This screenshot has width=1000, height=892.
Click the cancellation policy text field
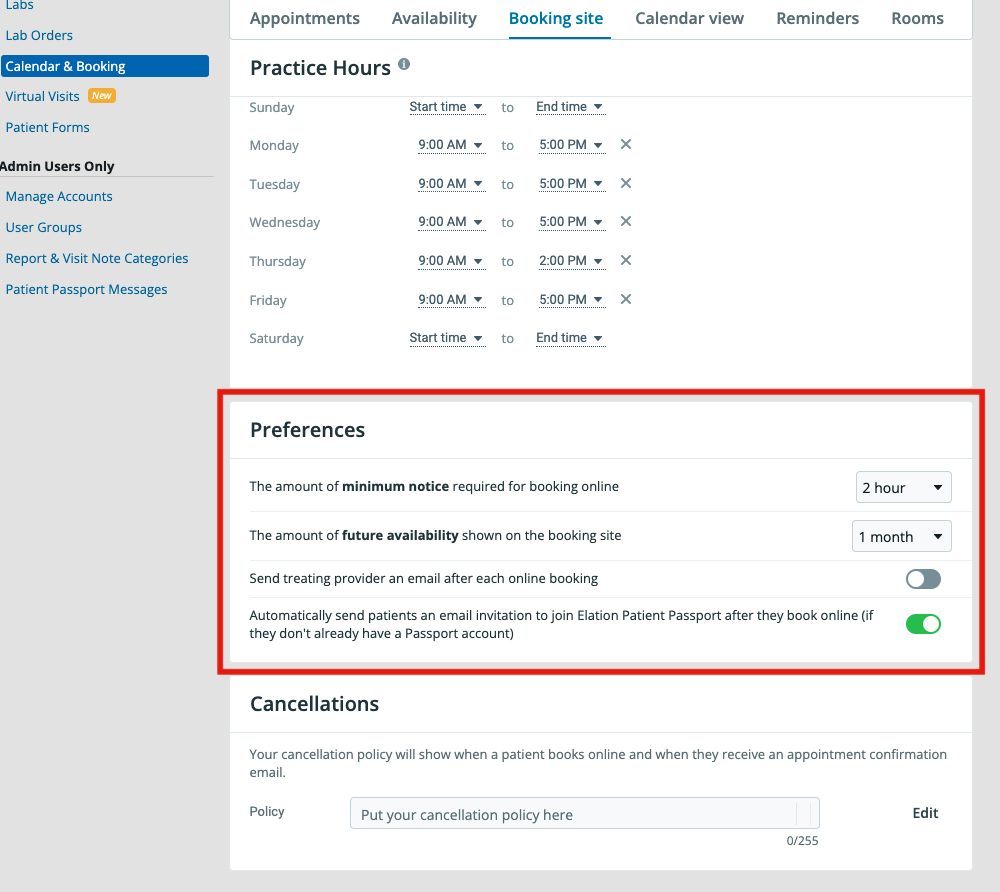584,813
